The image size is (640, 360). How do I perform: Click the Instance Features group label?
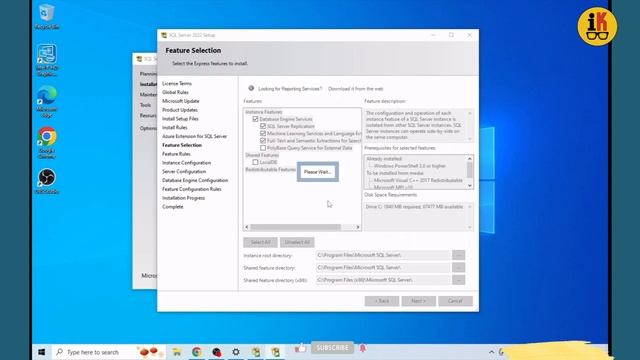click(x=264, y=112)
